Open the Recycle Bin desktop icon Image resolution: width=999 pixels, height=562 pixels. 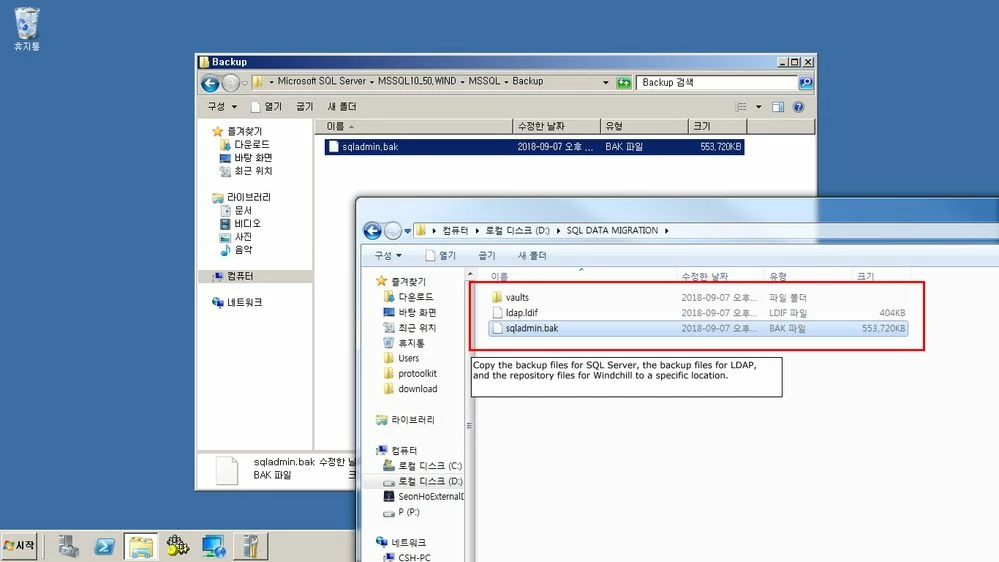[x=27, y=29]
